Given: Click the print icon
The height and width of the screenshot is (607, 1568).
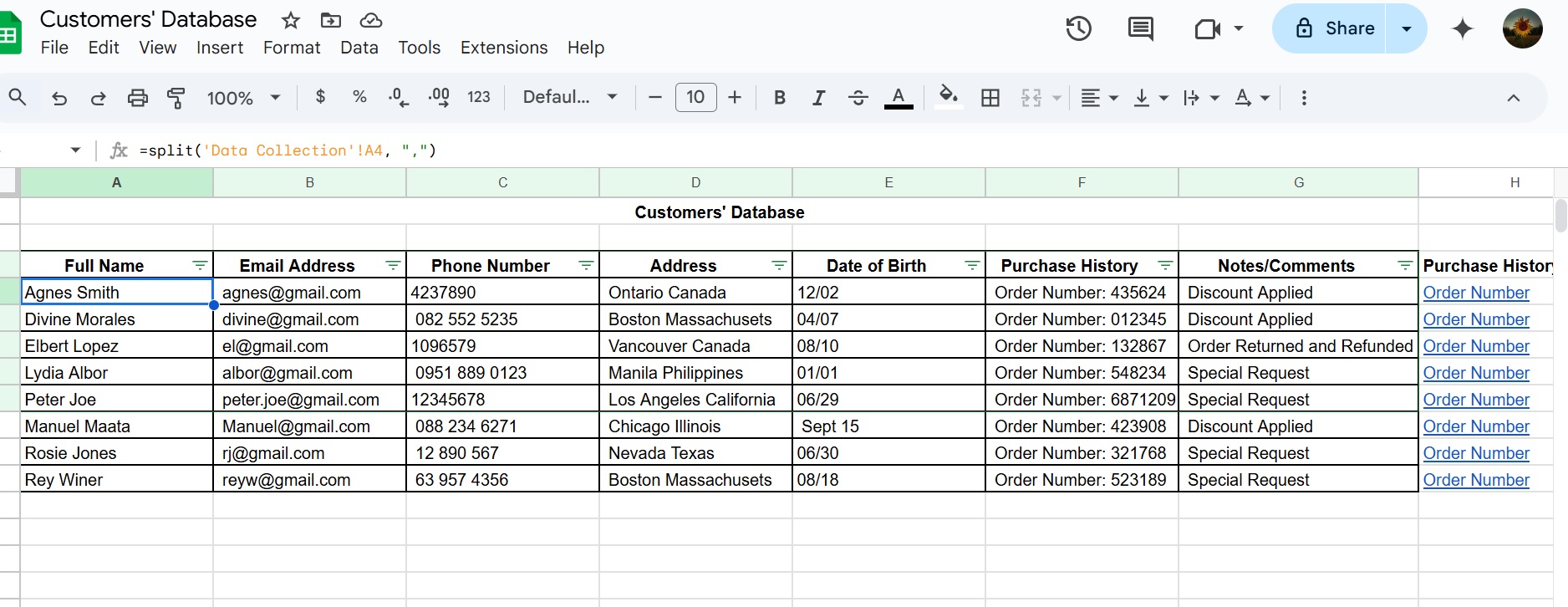Looking at the screenshot, I should click(x=137, y=98).
